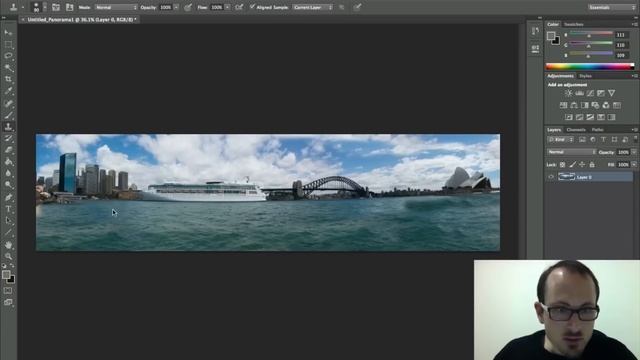Open the Essentials workspace dropdown
Viewport: 640px width, 360px height.
click(x=612, y=7)
